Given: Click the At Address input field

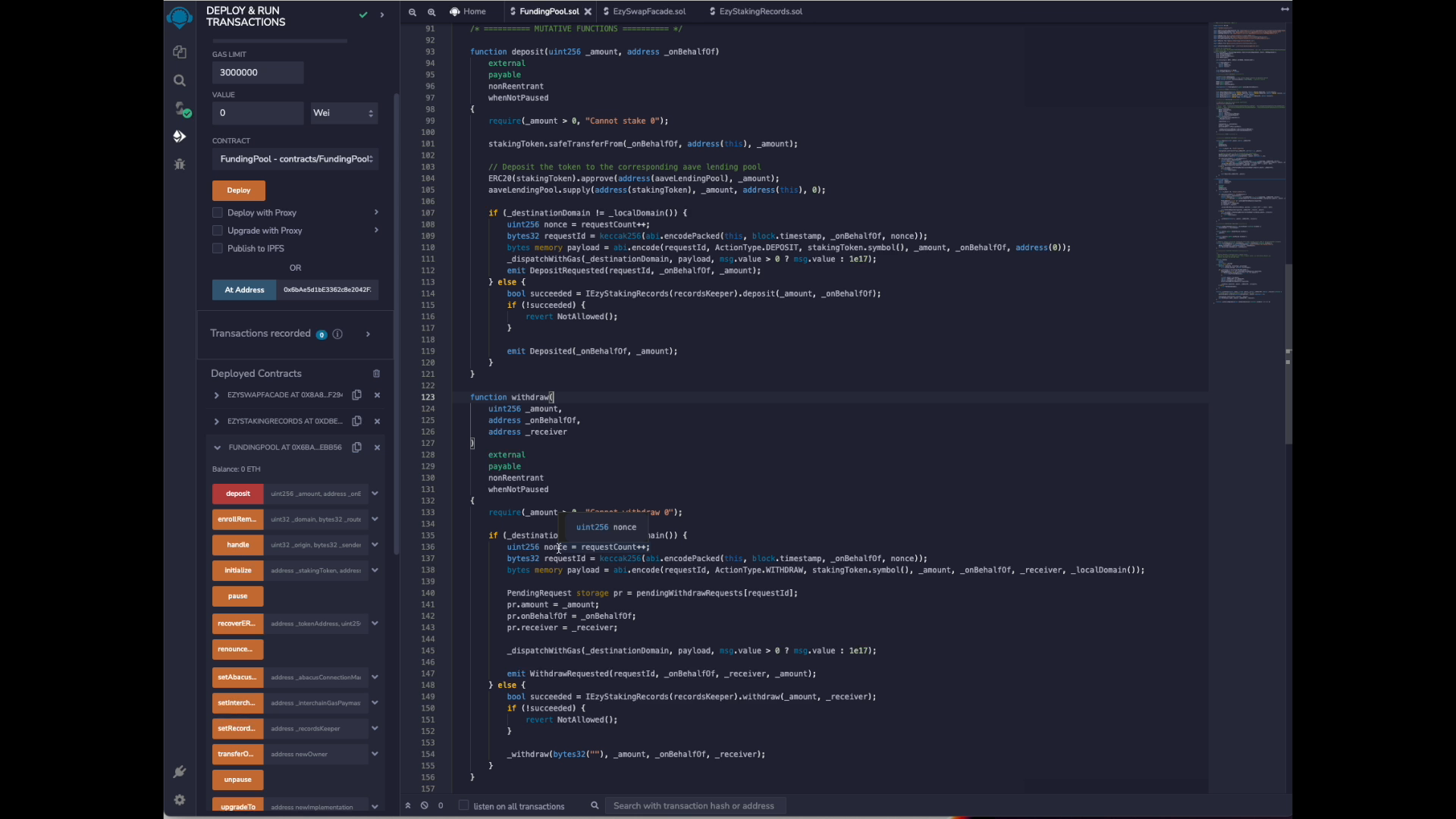Looking at the screenshot, I should click(328, 290).
